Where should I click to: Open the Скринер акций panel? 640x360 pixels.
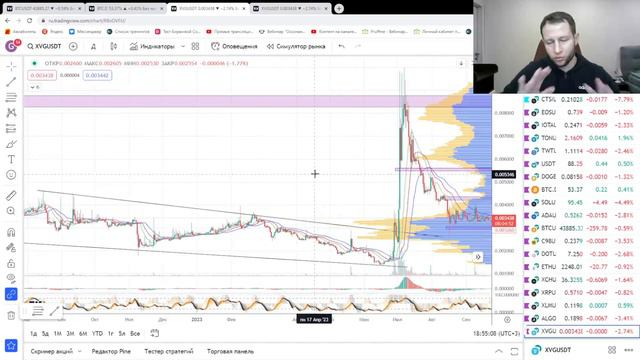51,351
